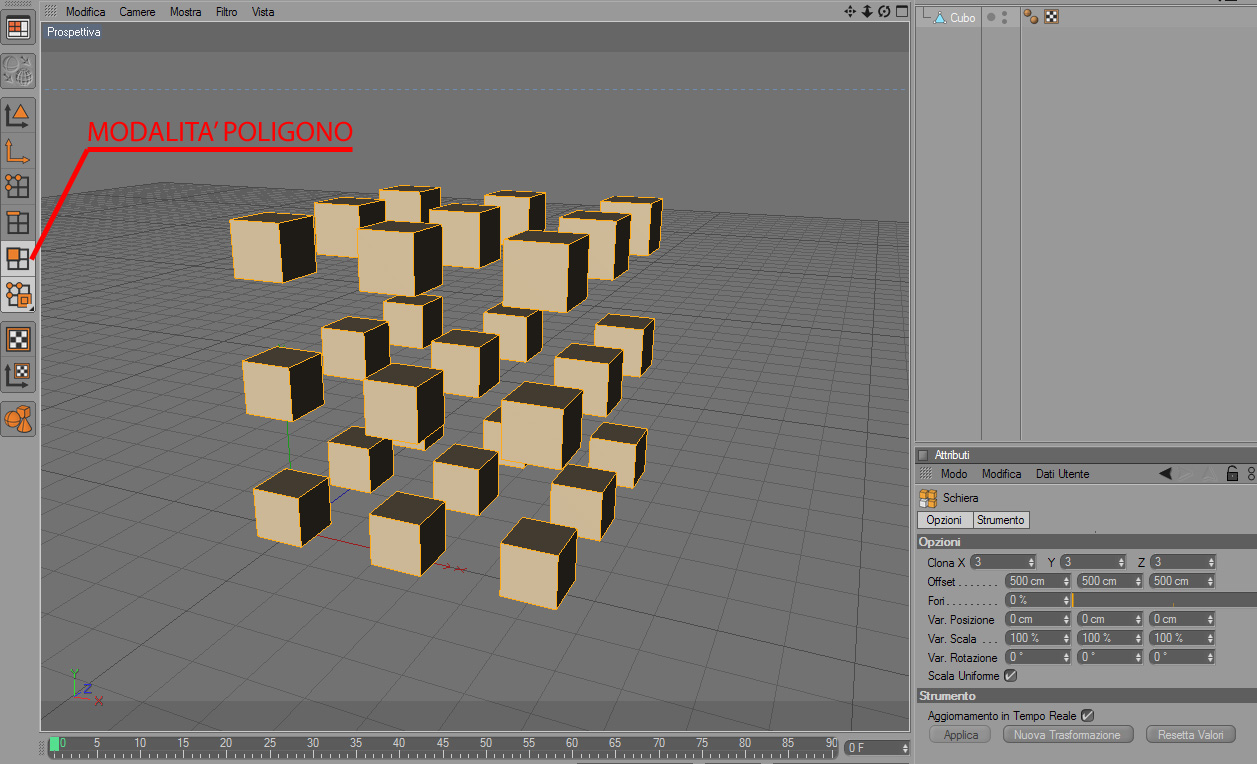Select the Phong tag of Cubo

tap(1031, 17)
